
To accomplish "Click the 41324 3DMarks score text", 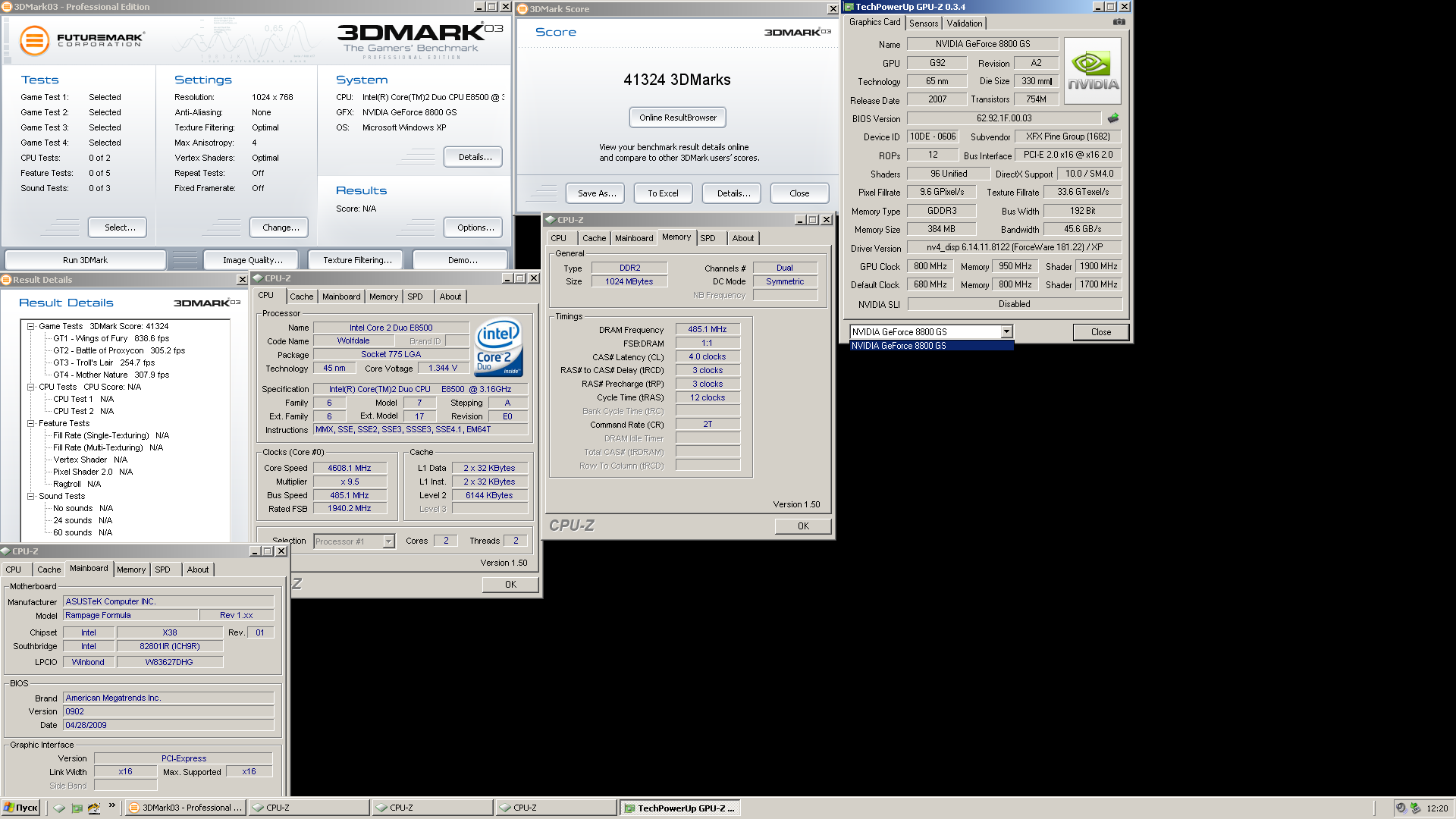I will point(677,80).
